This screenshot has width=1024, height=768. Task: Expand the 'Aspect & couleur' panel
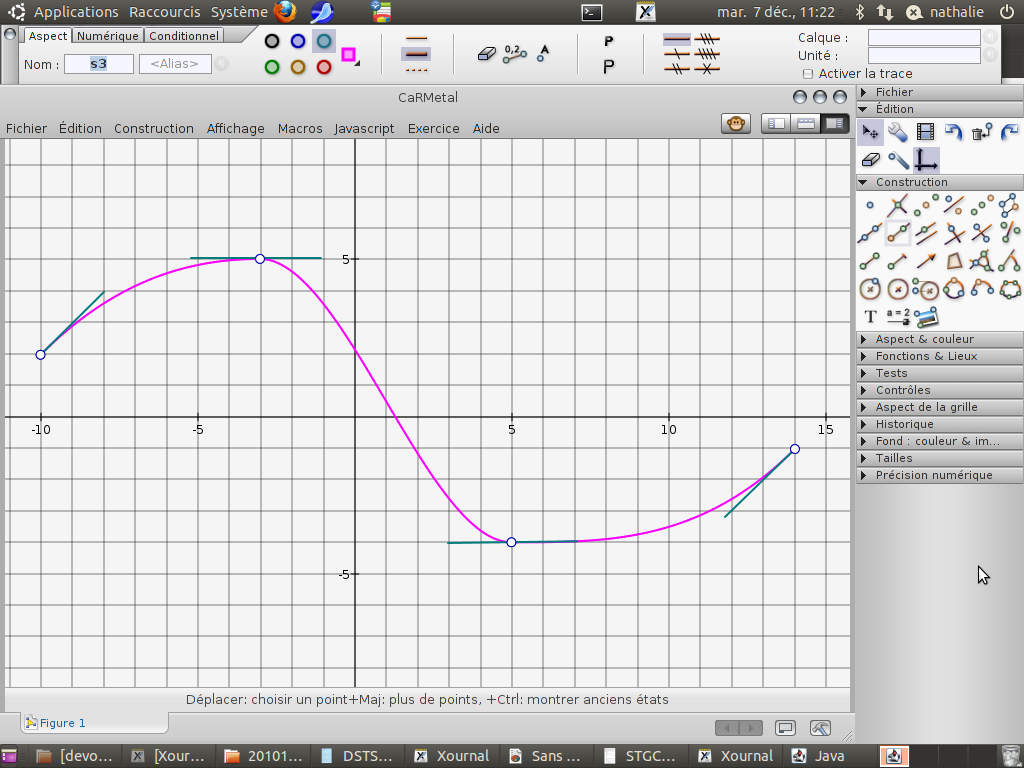(924, 339)
